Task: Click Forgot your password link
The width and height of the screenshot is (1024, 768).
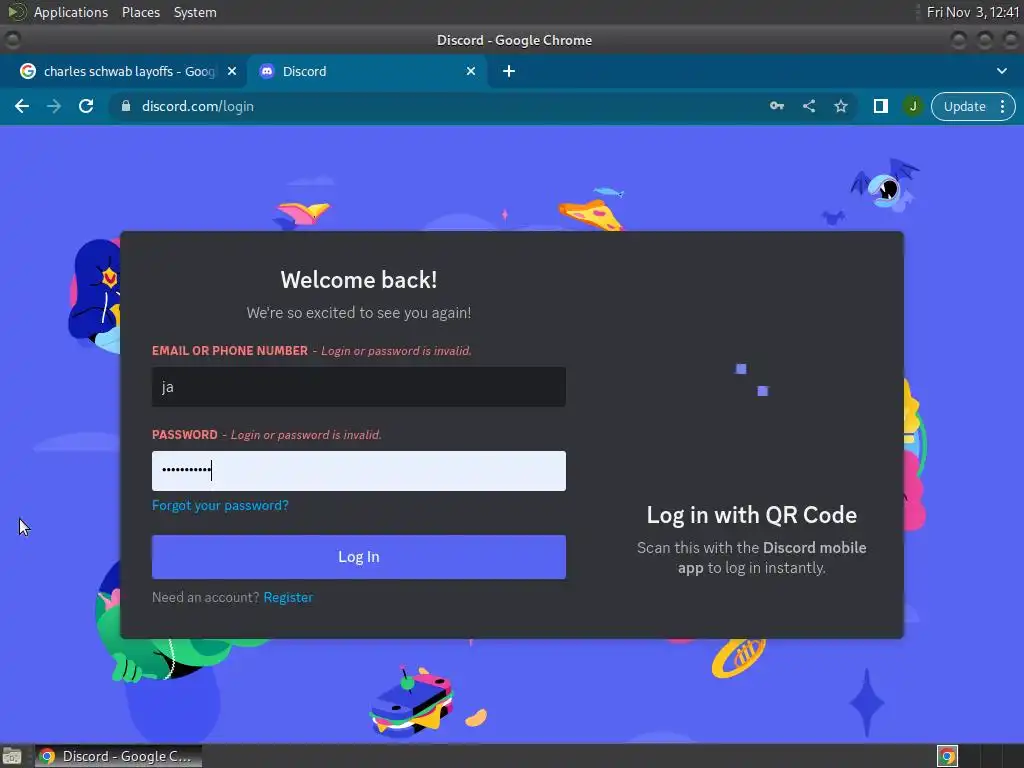Action: [220, 505]
